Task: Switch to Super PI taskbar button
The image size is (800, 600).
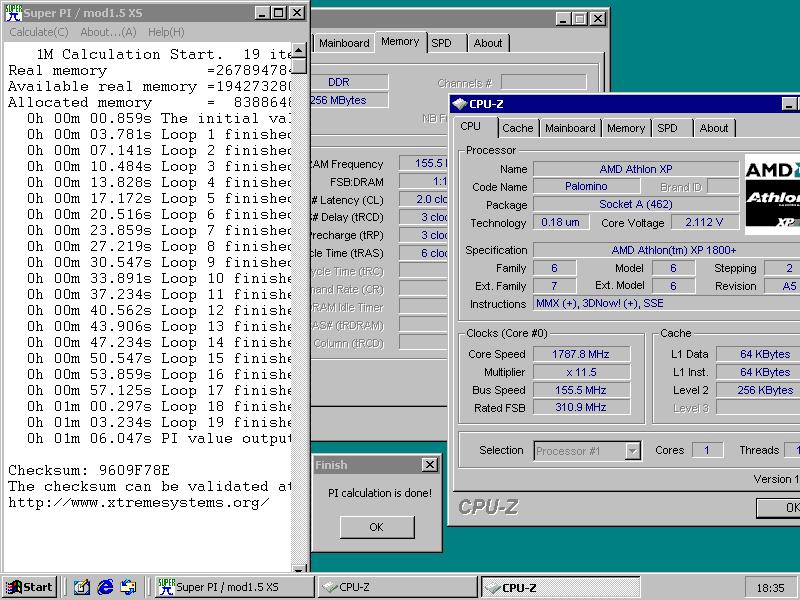Action: [235, 587]
